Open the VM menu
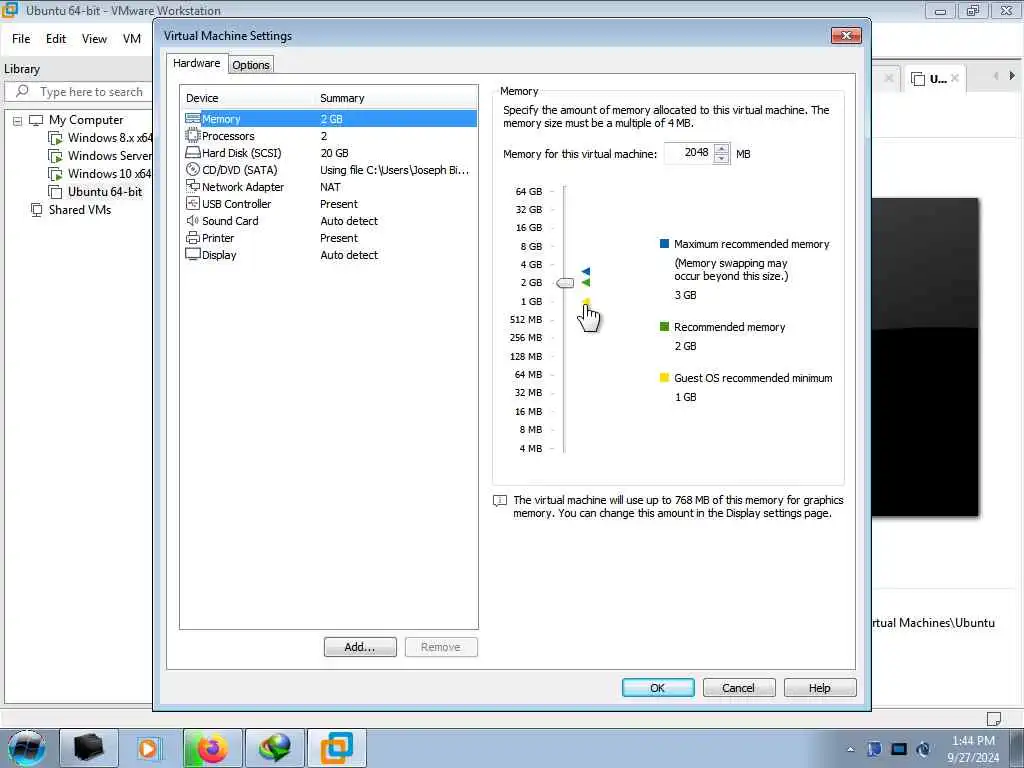The image size is (1024, 768). point(132,39)
